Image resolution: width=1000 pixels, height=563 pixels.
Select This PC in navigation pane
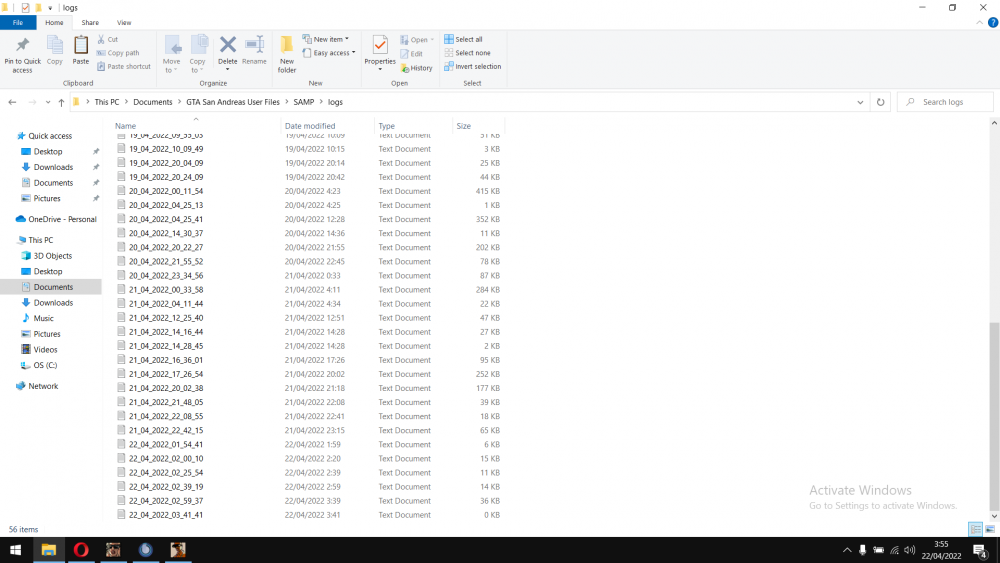click(x=40, y=240)
